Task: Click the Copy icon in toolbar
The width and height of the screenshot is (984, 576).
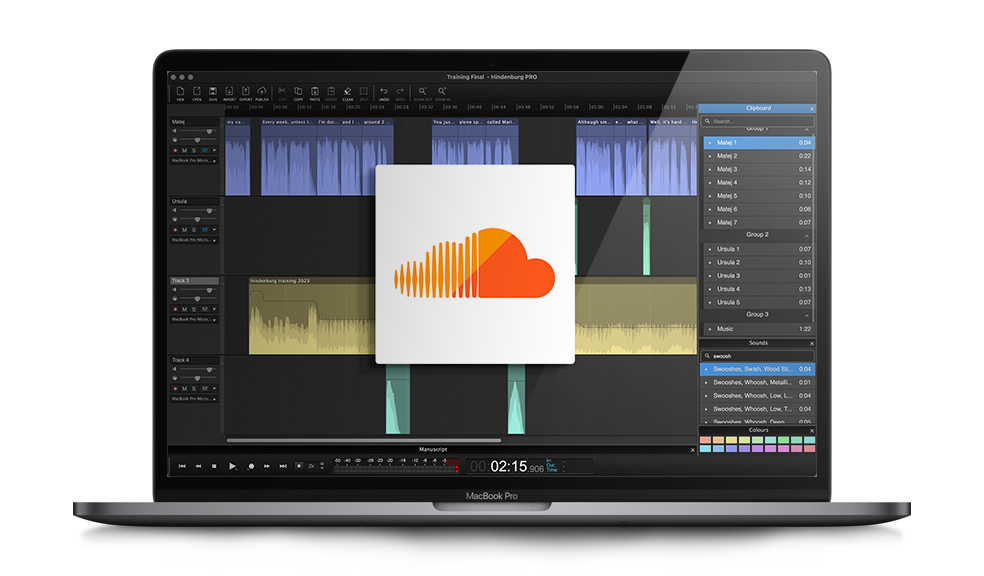Action: coord(298,92)
